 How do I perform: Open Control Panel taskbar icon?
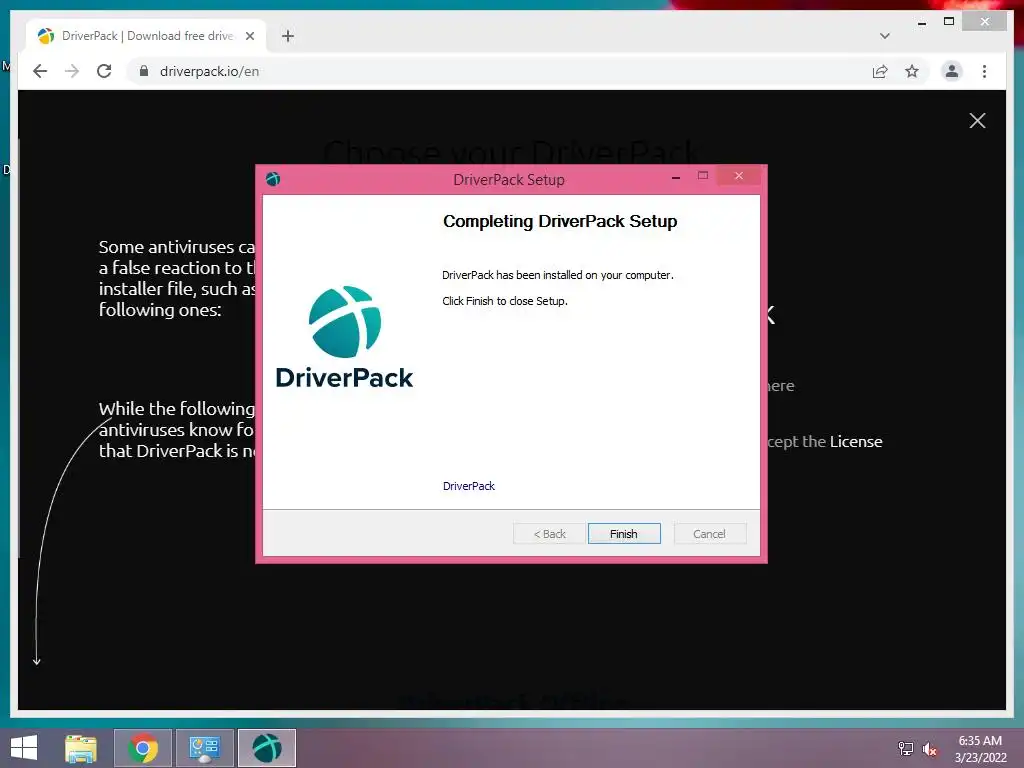(204, 748)
